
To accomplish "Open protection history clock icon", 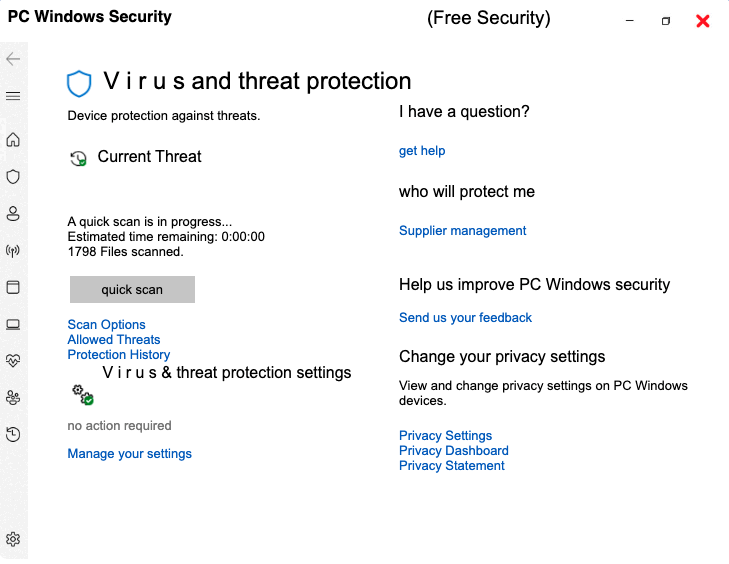I will 13,434.
